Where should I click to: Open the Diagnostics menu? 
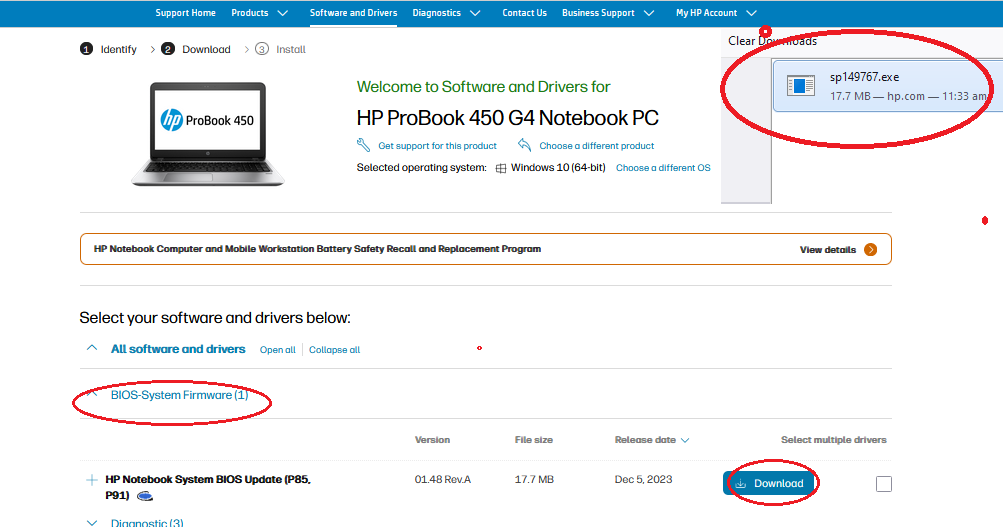point(436,13)
